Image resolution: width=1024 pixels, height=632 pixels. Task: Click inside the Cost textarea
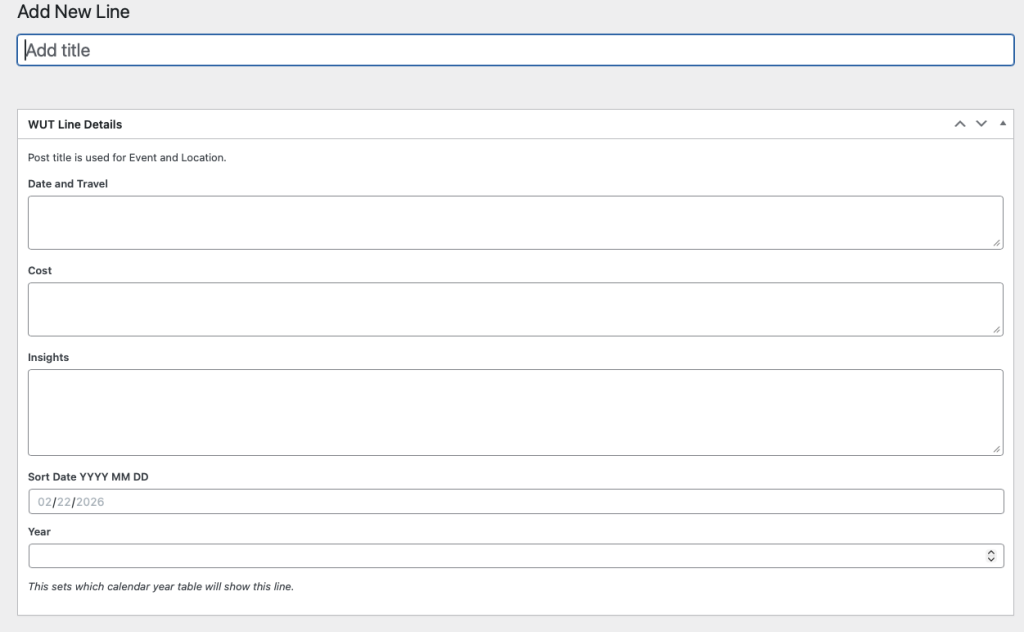tap(515, 309)
